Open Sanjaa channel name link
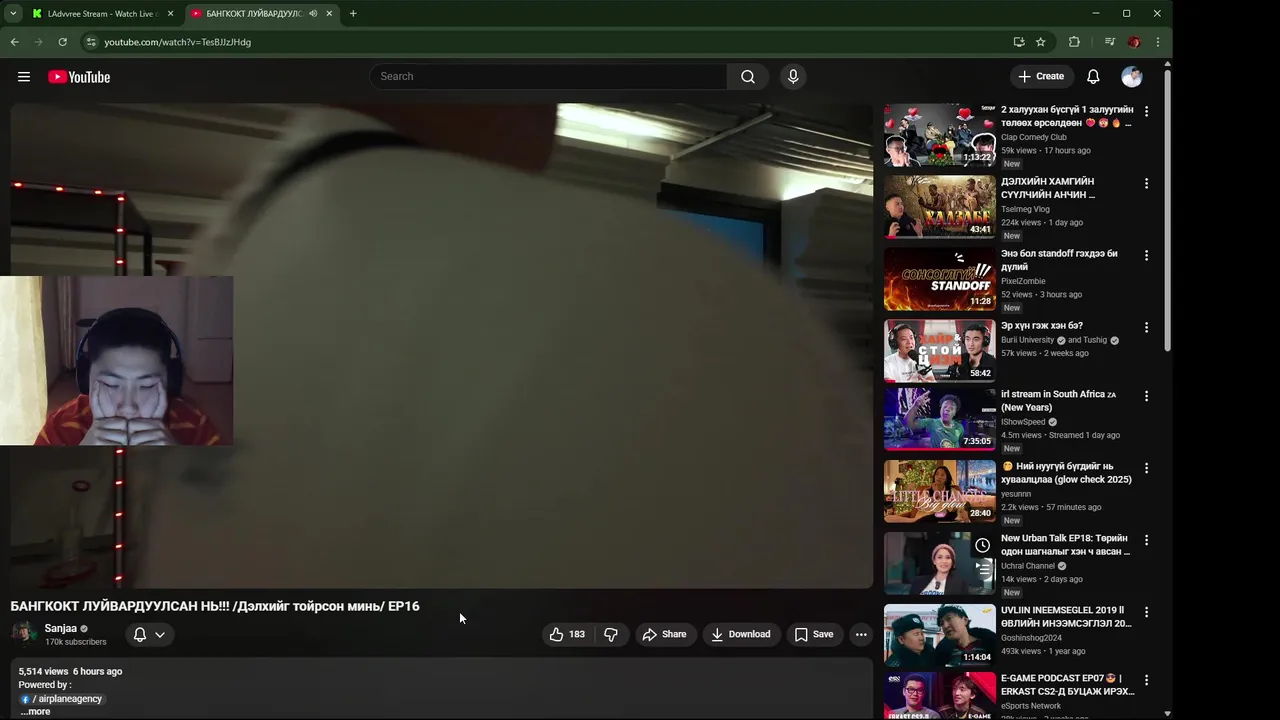The image size is (1280, 720). tap(60, 628)
